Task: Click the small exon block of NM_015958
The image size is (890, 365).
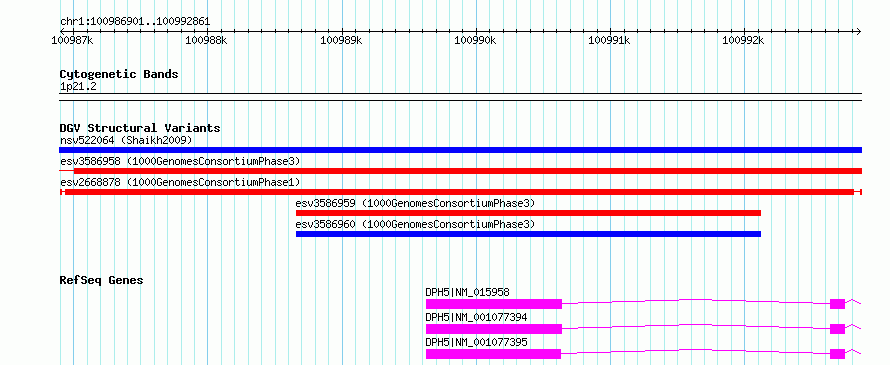Action: (x=837, y=304)
